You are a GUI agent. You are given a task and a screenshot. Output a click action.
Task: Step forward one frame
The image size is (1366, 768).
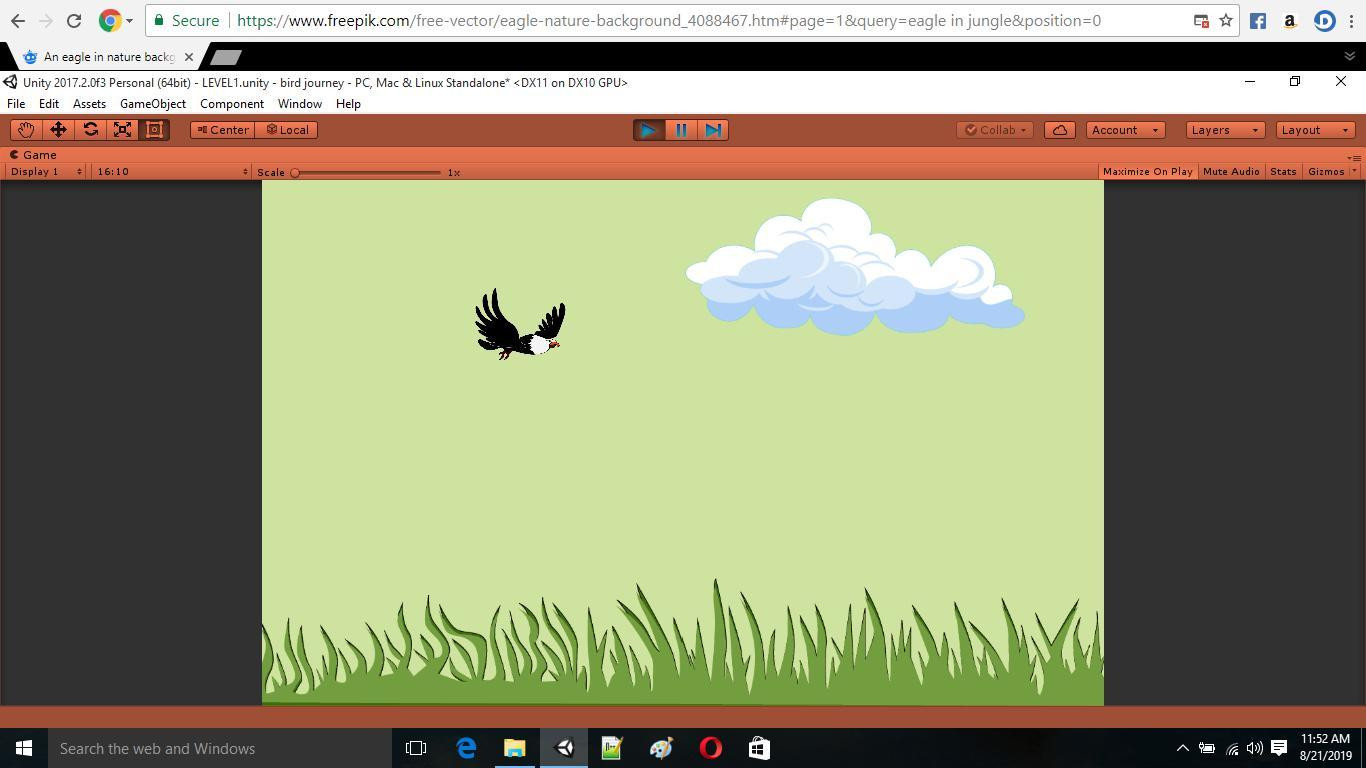(x=713, y=130)
